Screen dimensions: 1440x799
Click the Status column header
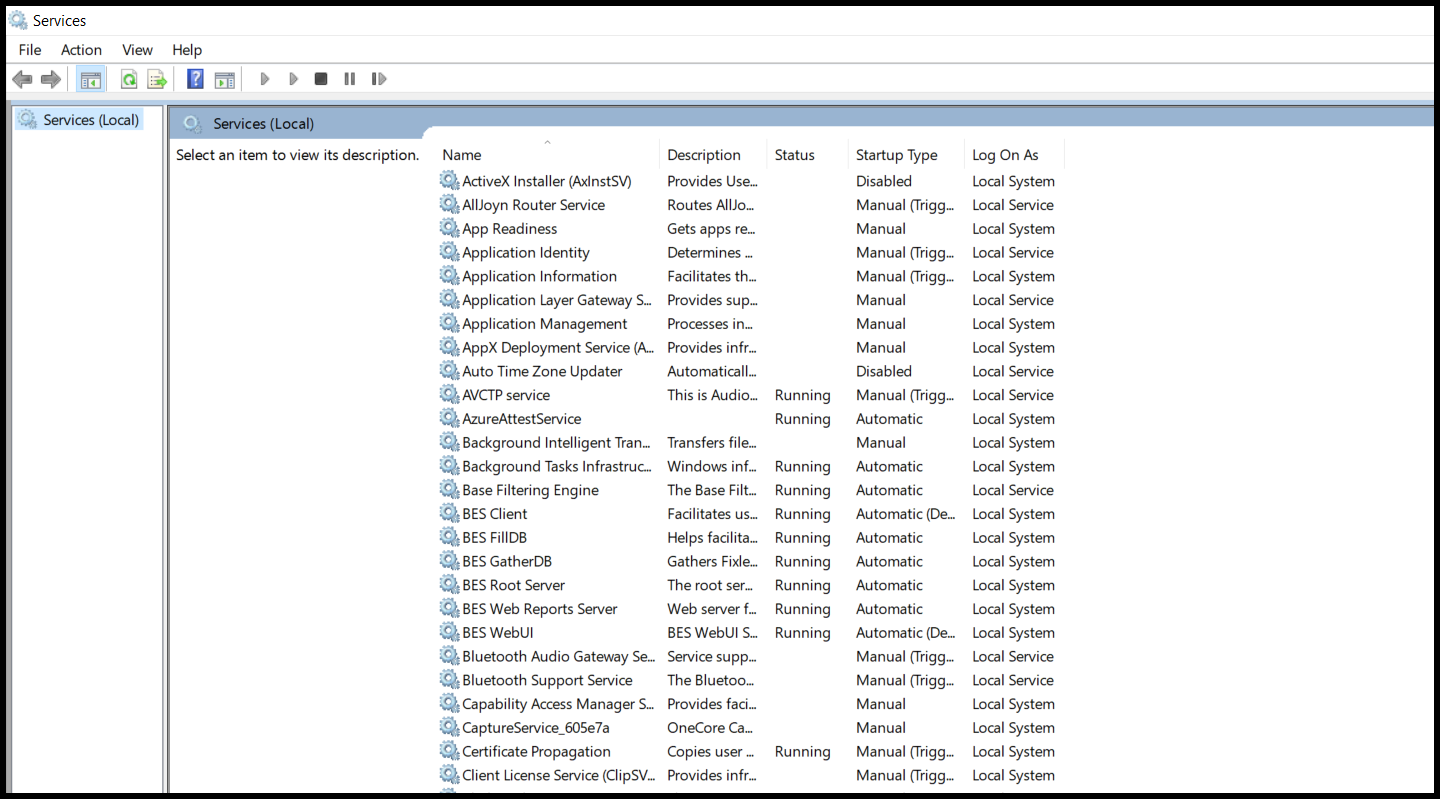click(x=794, y=155)
